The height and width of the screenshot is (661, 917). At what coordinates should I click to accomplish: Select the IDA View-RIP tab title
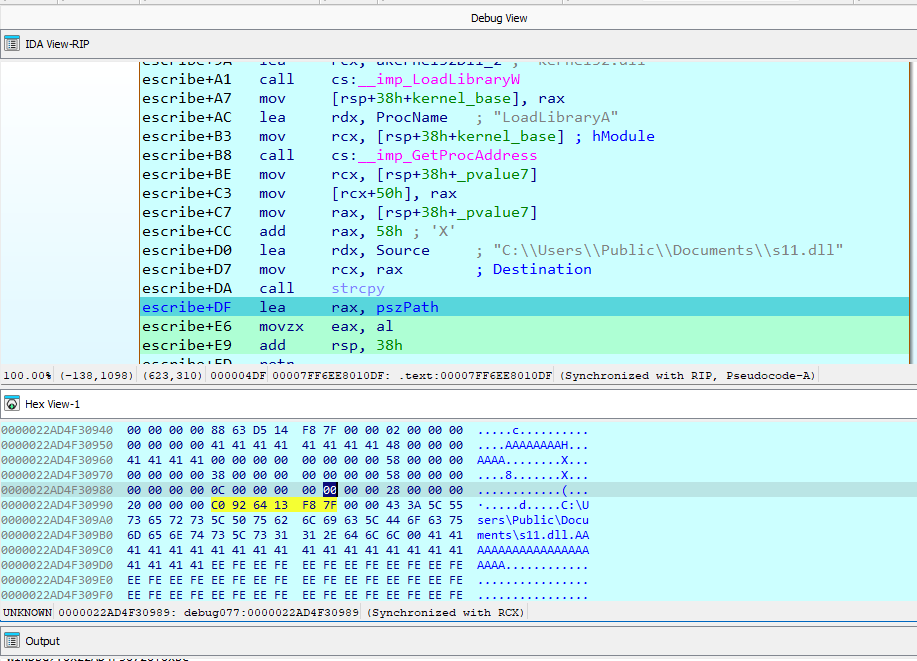click(57, 44)
